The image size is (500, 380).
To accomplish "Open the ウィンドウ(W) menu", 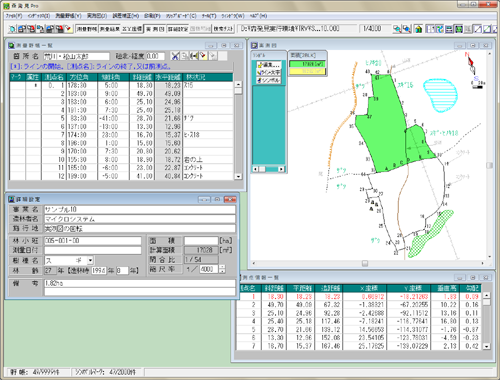I will pos(233,16).
